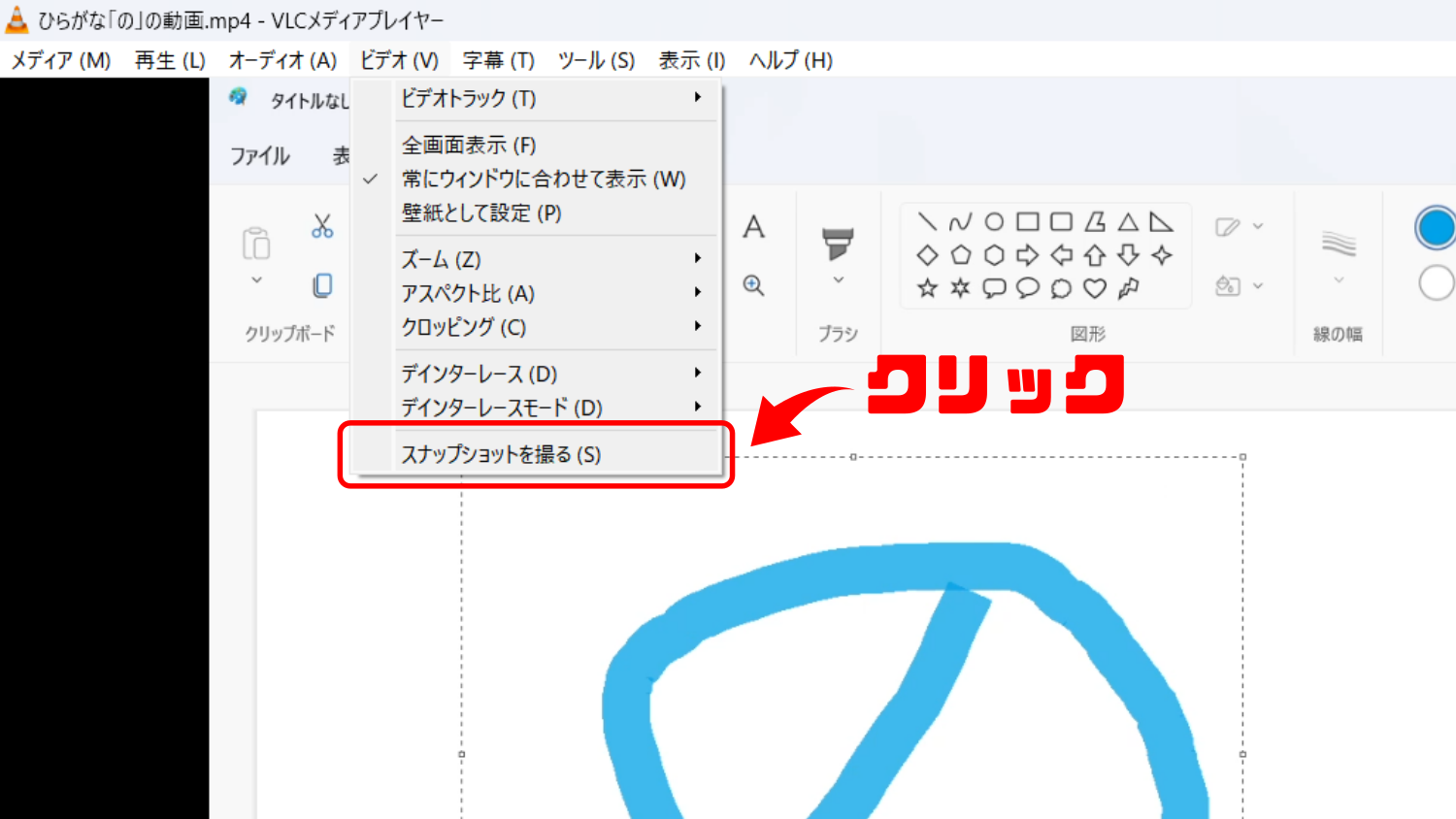The width and height of the screenshot is (1456, 819).
Task: Select the white secondary color circle
Action: (x=1437, y=284)
